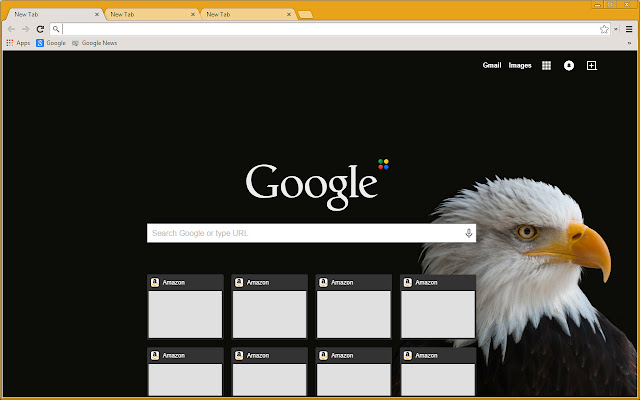Close the second New Tab
640x400 pixels.
pyautogui.click(x=193, y=14)
